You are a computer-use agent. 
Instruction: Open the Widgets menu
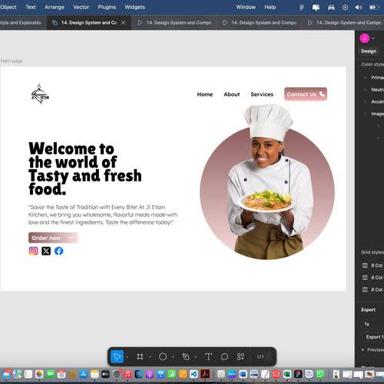[135, 7]
